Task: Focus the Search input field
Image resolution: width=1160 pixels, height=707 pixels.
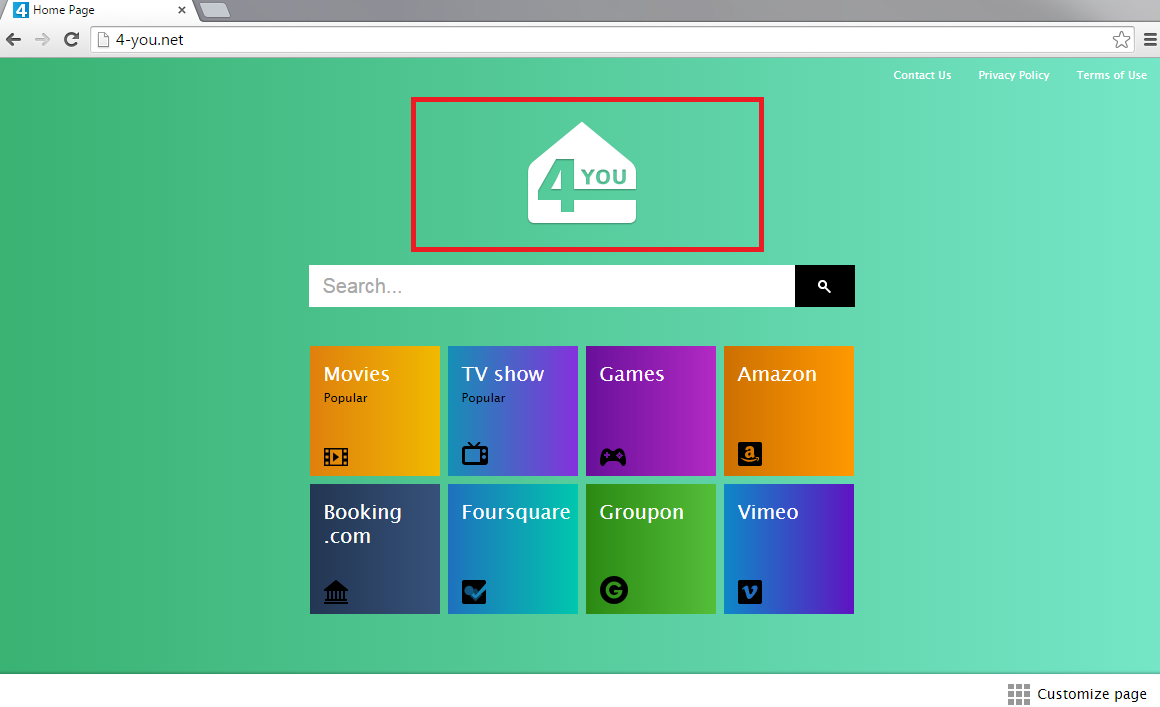Action: pyautogui.click(x=552, y=286)
